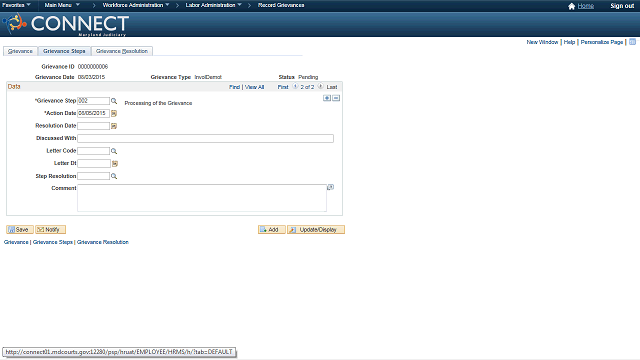
Task: Show next row arrow in Data header
Action: point(320,87)
